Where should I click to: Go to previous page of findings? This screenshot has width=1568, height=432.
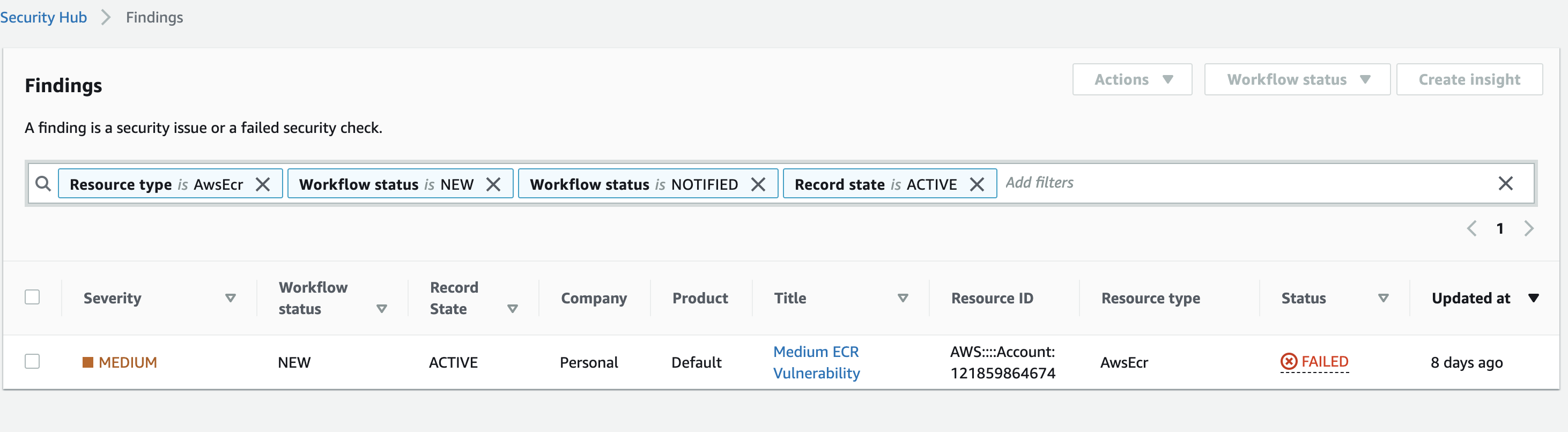click(x=1472, y=229)
